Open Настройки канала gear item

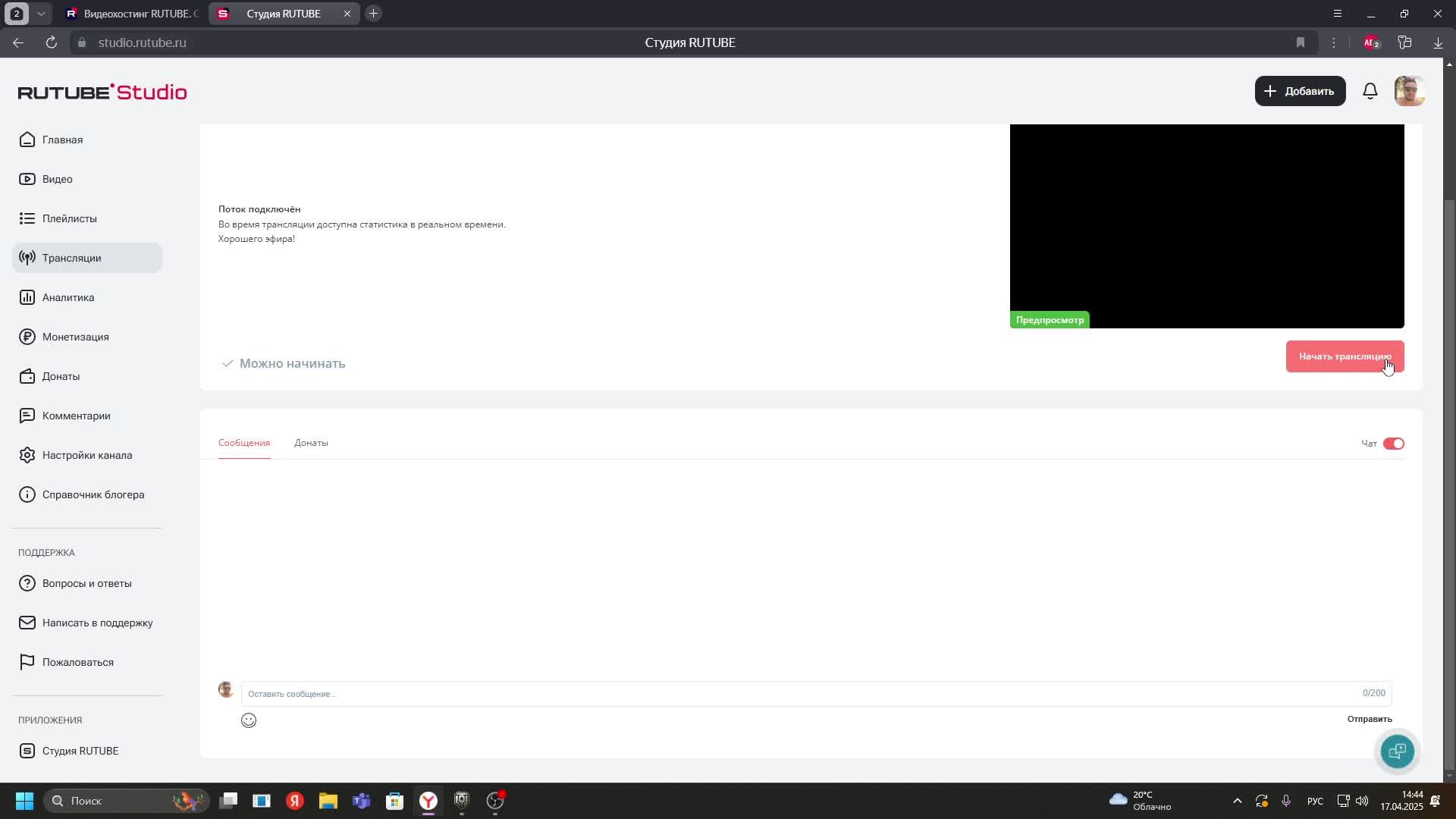pos(86,455)
